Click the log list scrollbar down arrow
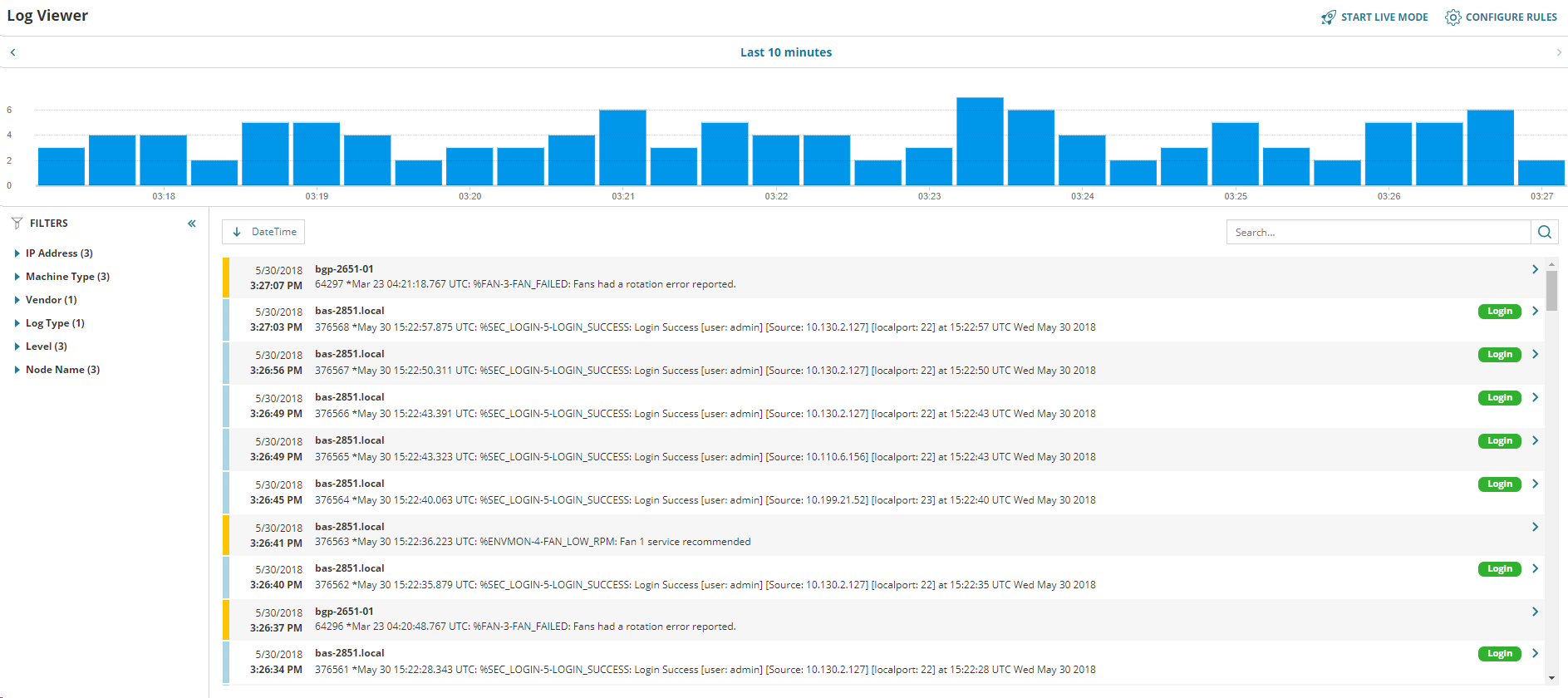Image resolution: width=1568 pixels, height=698 pixels. click(x=1551, y=678)
